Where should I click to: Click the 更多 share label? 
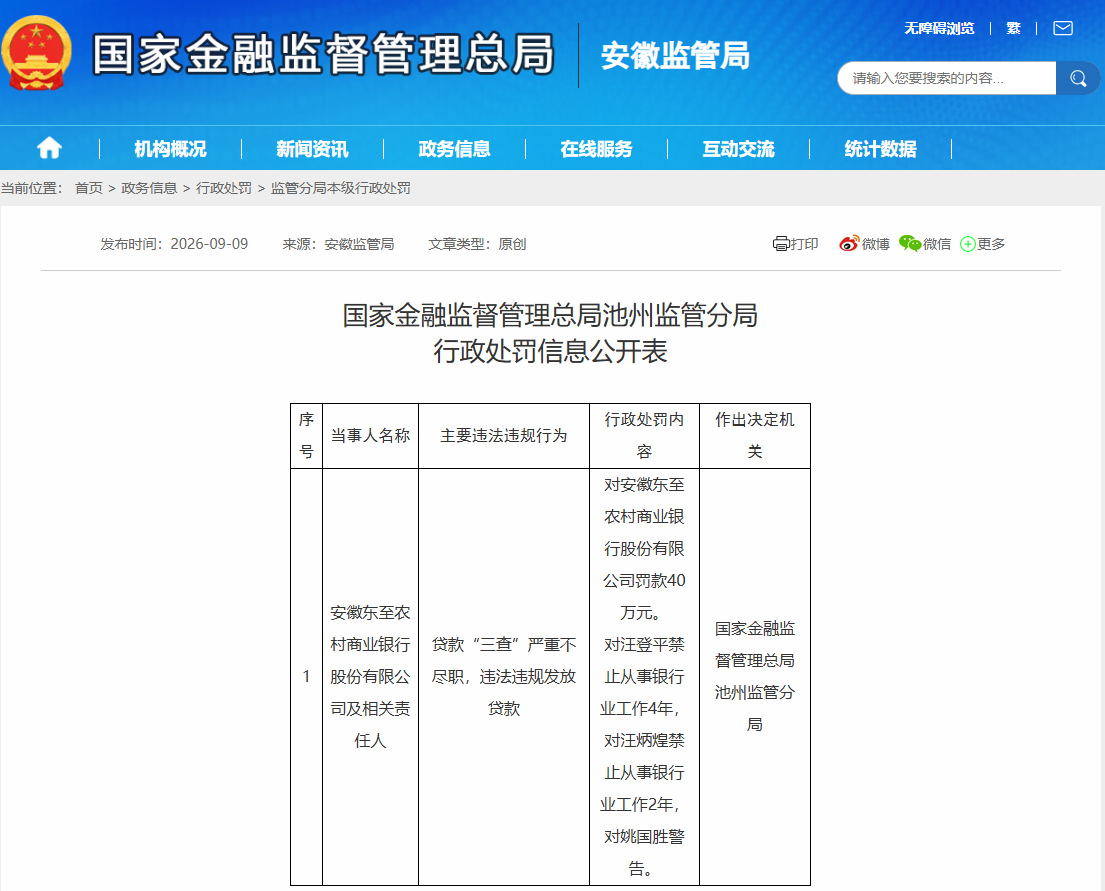click(992, 244)
